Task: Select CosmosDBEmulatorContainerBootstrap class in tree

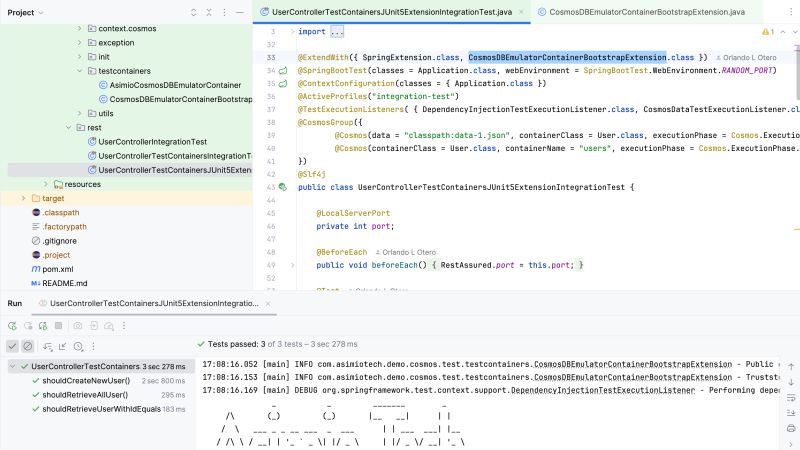Action: (x=176, y=99)
